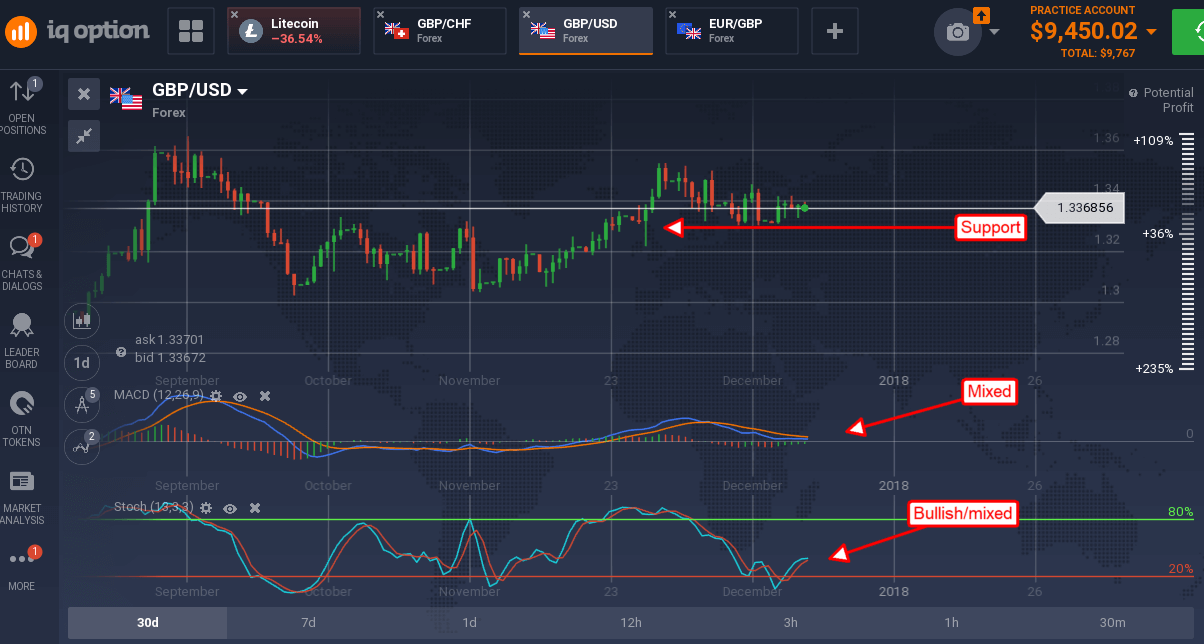The height and width of the screenshot is (644, 1204).
Task: Select the 7d time range
Action: pos(308,623)
